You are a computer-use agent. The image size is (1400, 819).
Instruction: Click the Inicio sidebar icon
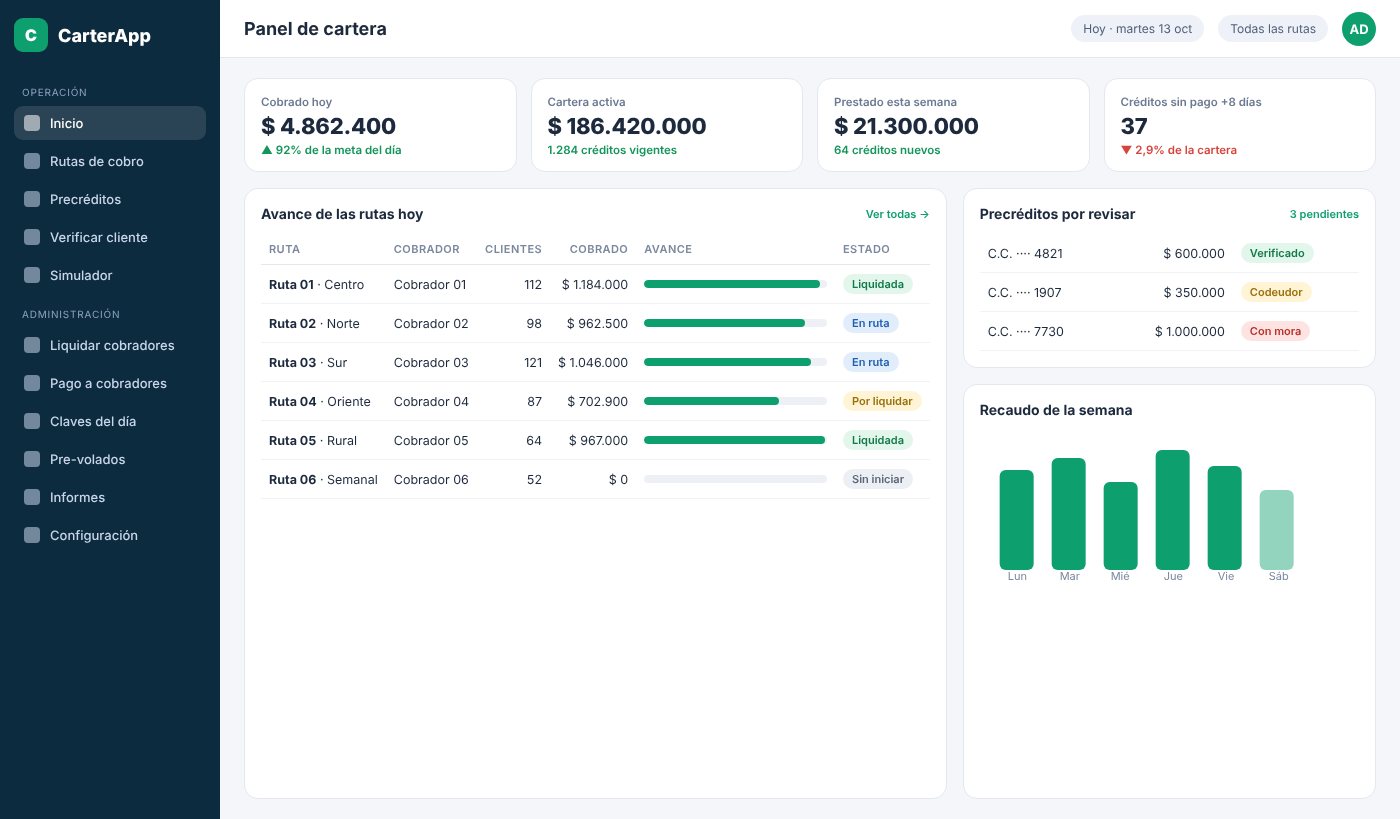[32, 123]
